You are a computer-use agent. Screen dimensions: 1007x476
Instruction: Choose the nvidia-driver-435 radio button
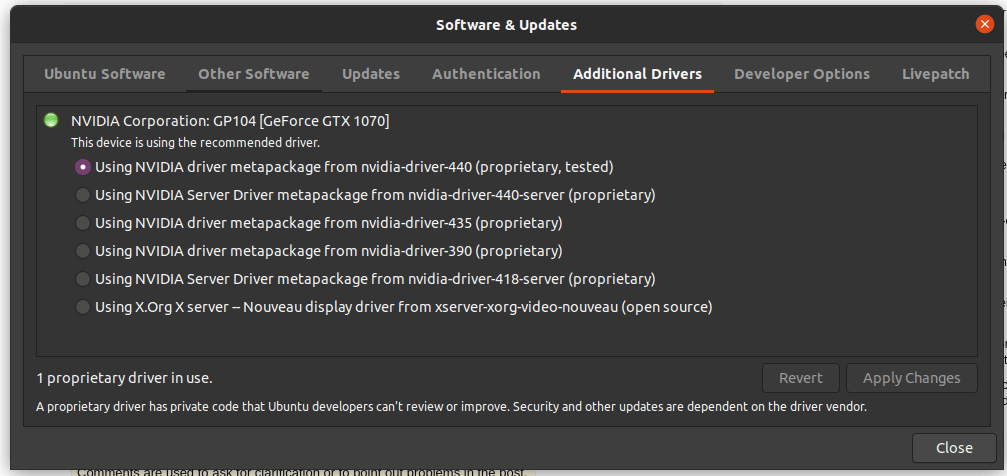pos(84,223)
